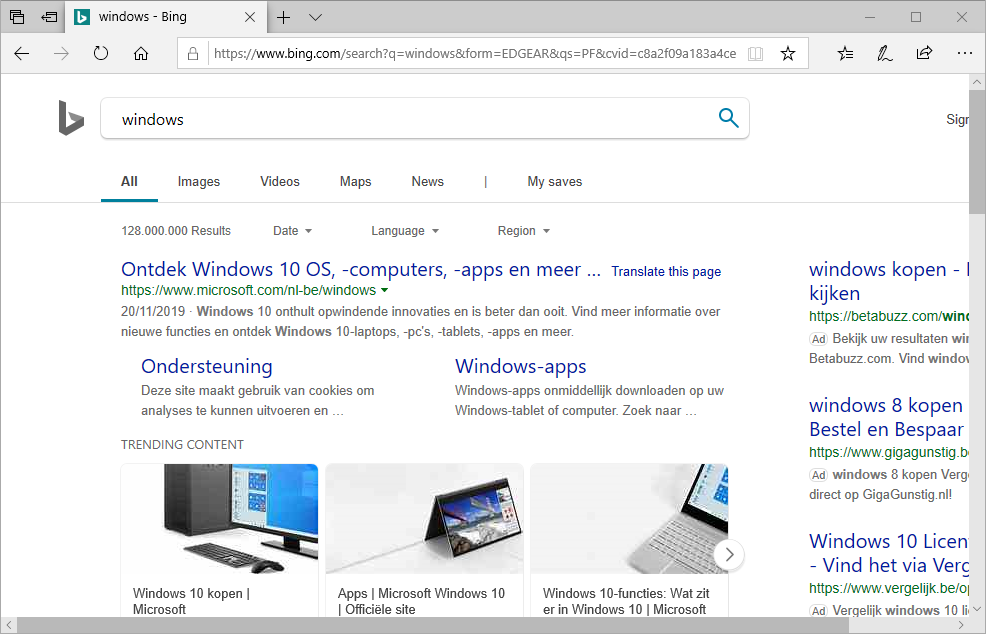Open windows 8 kopen ad link

pyautogui.click(x=887, y=417)
